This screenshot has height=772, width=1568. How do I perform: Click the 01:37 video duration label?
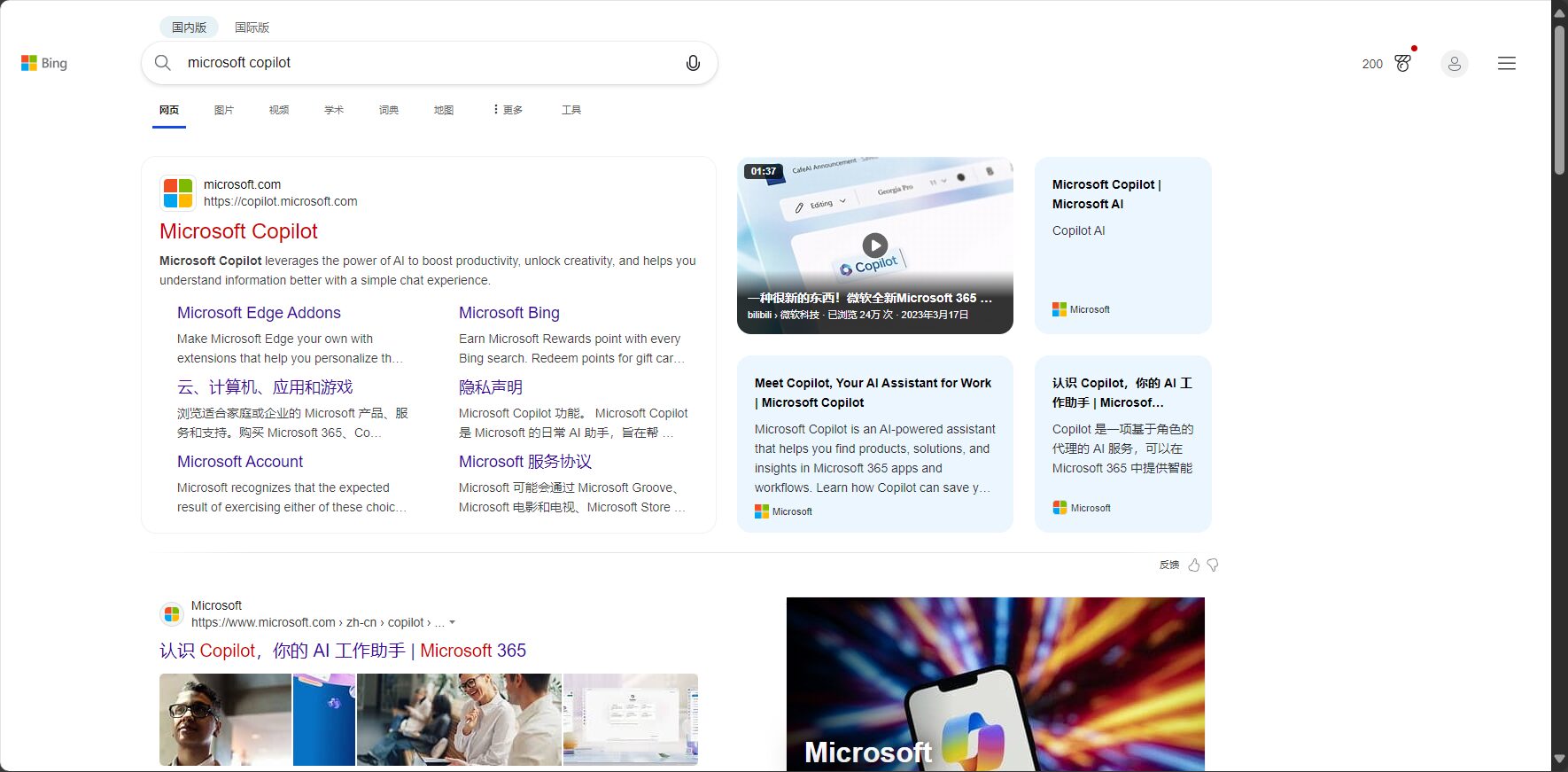click(763, 171)
